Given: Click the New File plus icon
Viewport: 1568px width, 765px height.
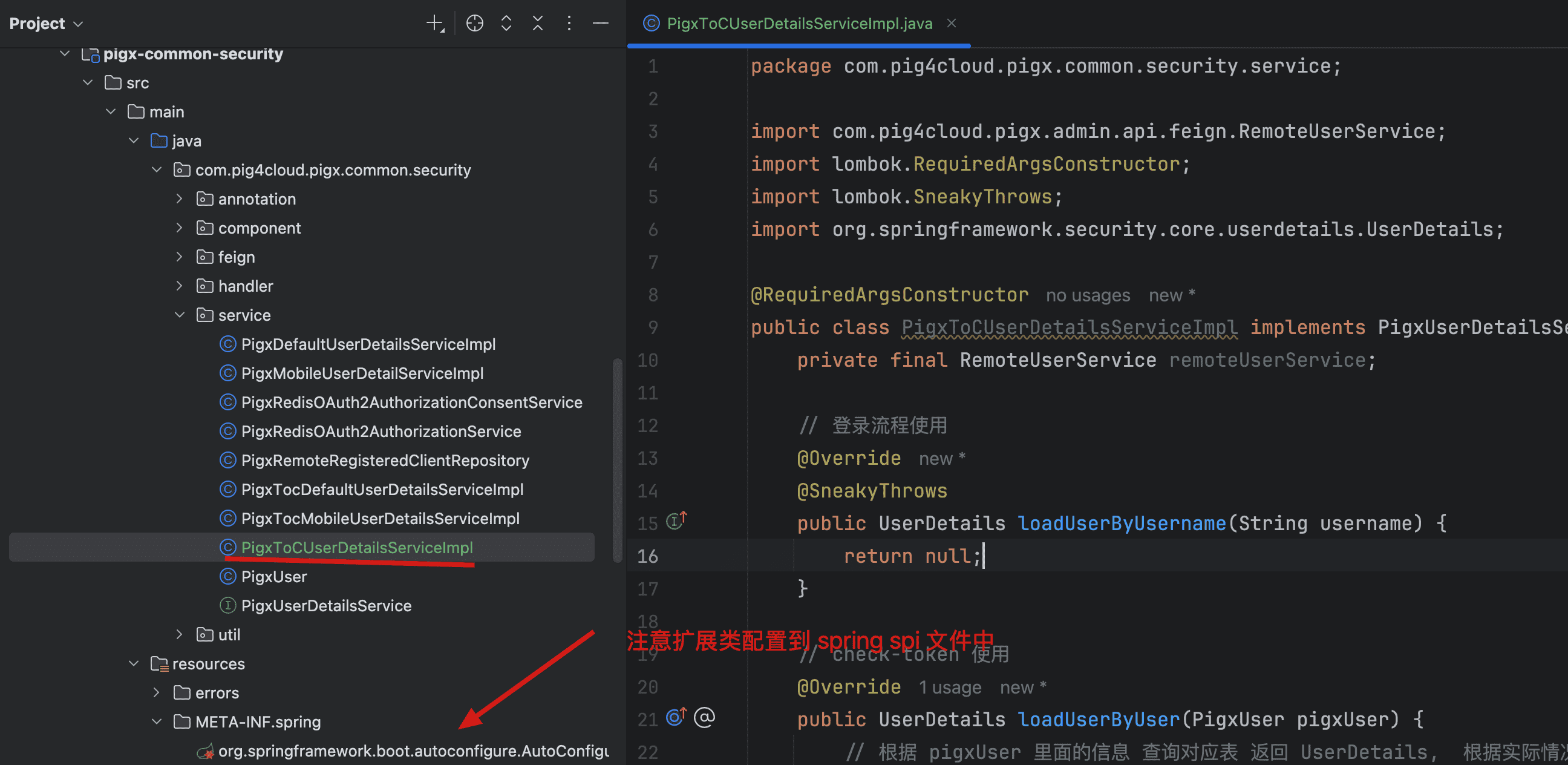Looking at the screenshot, I should point(434,24).
